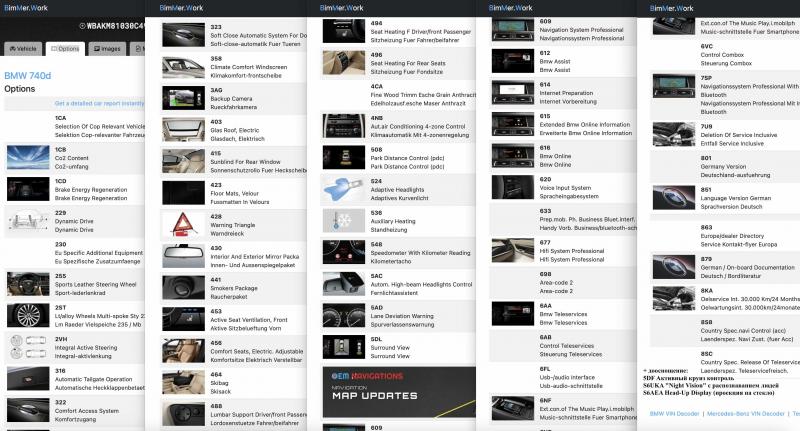Click the 620 Voice Input System thumbnail
Image resolution: width=800 pixels, height=431 pixels.
(513, 187)
